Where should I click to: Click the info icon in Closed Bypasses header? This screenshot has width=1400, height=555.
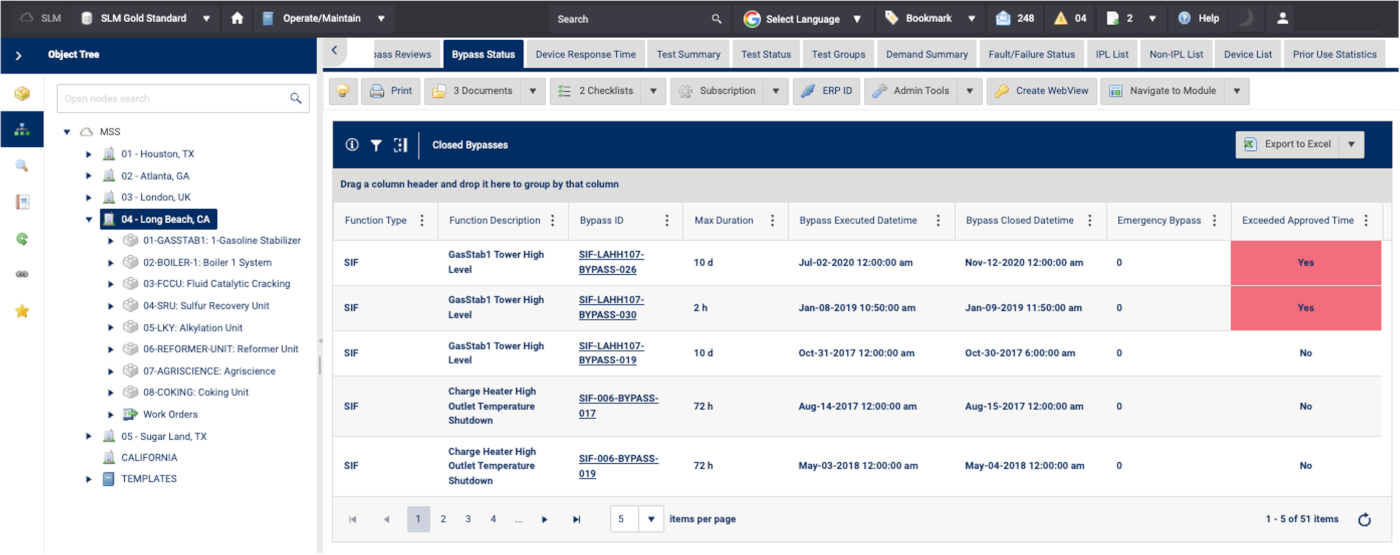click(352, 145)
